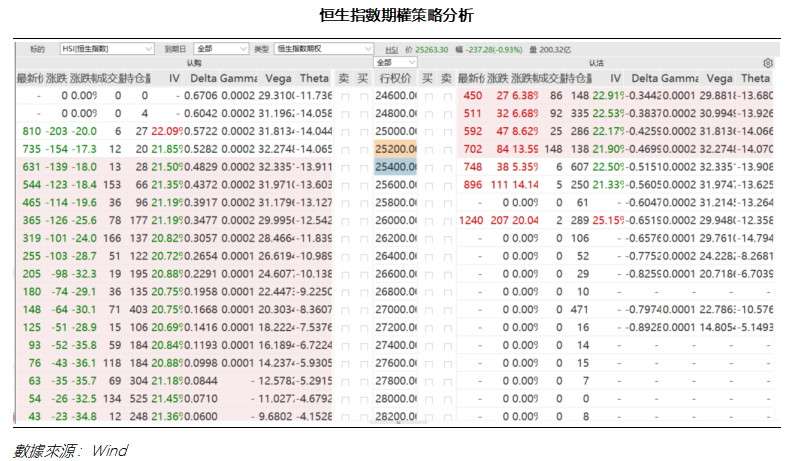Click the HSI change value -237.28(-0.93%)
The width and height of the screenshot is (793, 461).
(x=494, y=50)
